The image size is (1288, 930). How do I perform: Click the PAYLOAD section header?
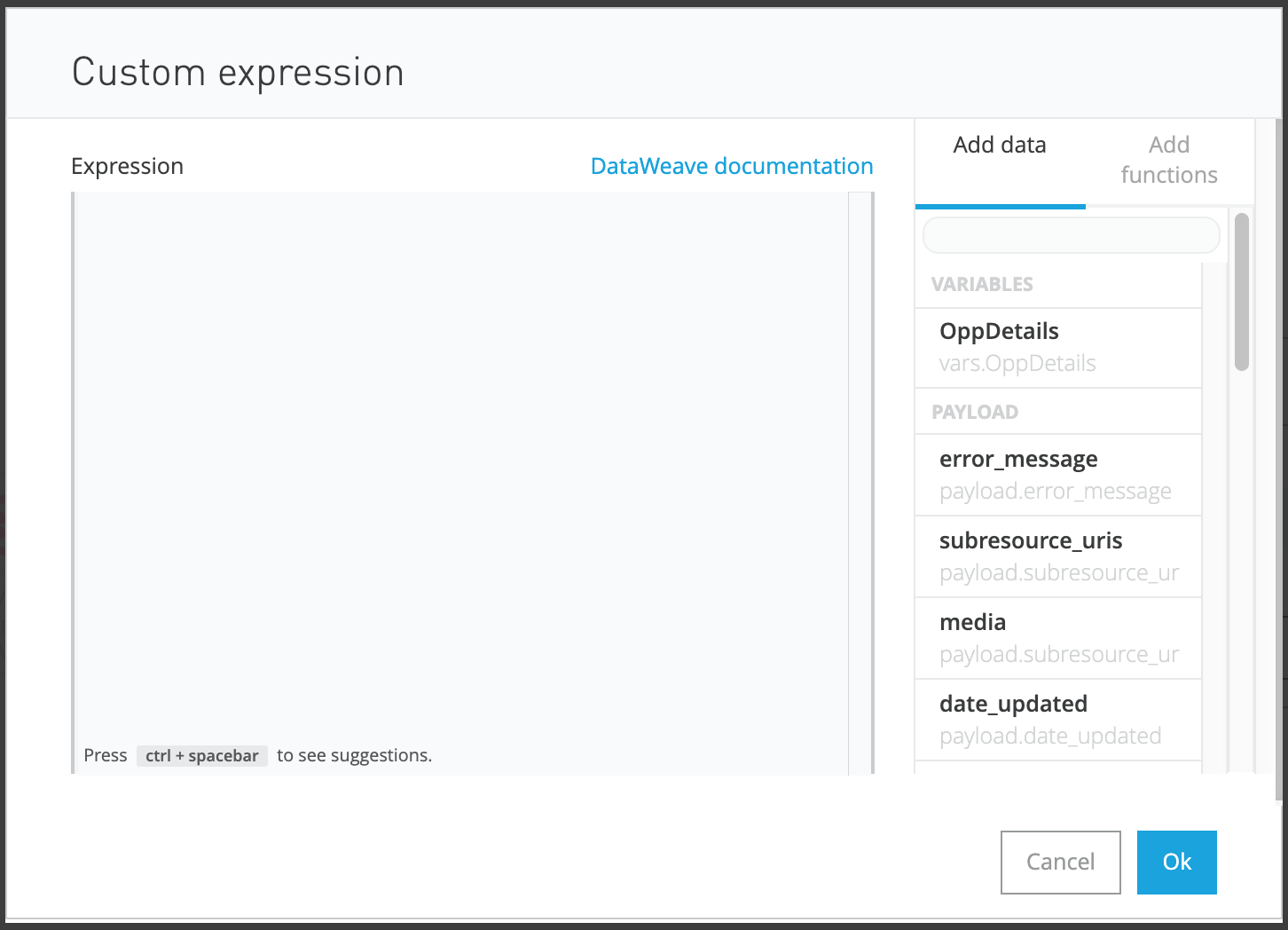[975, 412]
